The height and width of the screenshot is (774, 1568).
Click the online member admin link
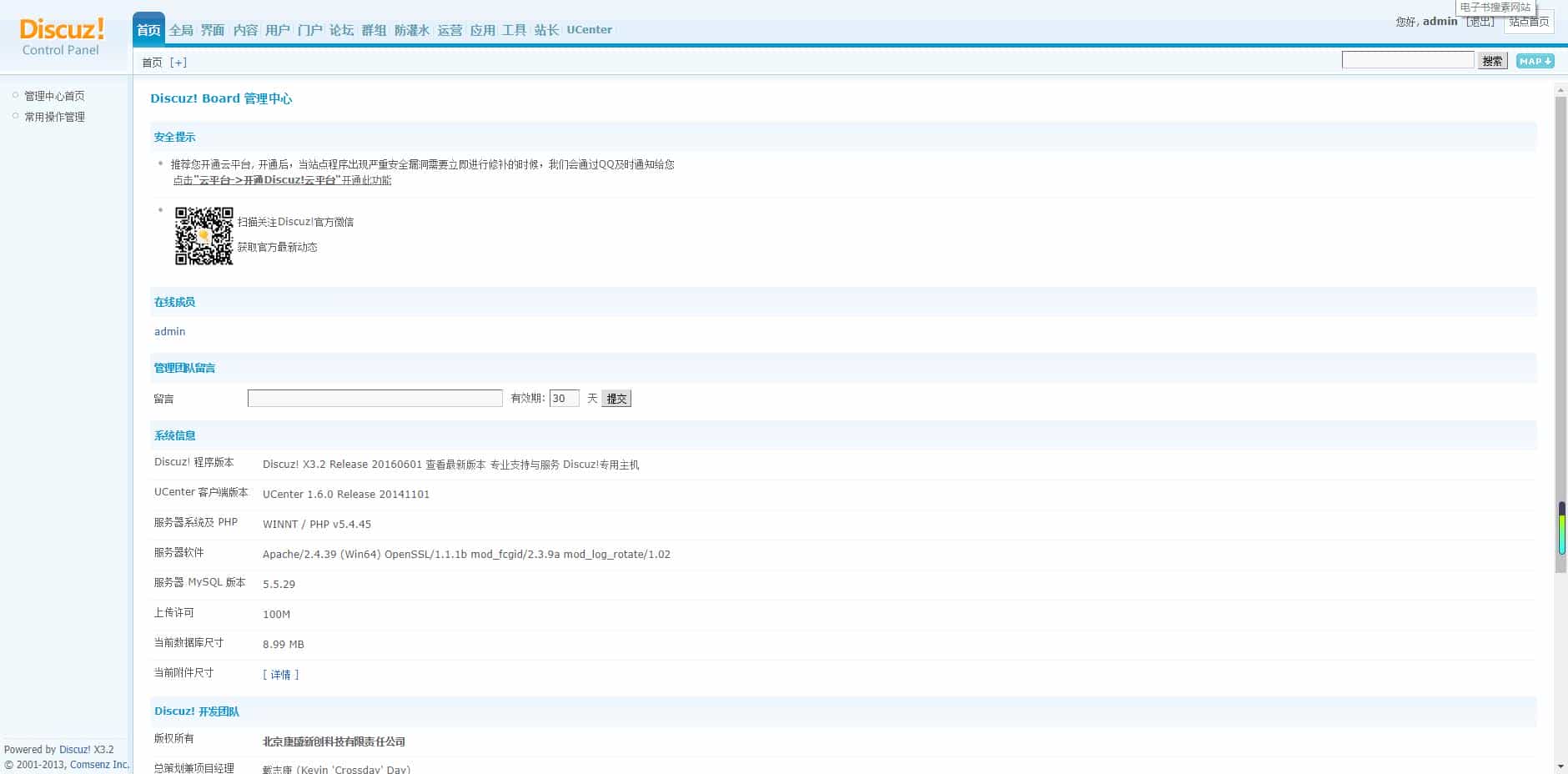[x=170, y=332]
